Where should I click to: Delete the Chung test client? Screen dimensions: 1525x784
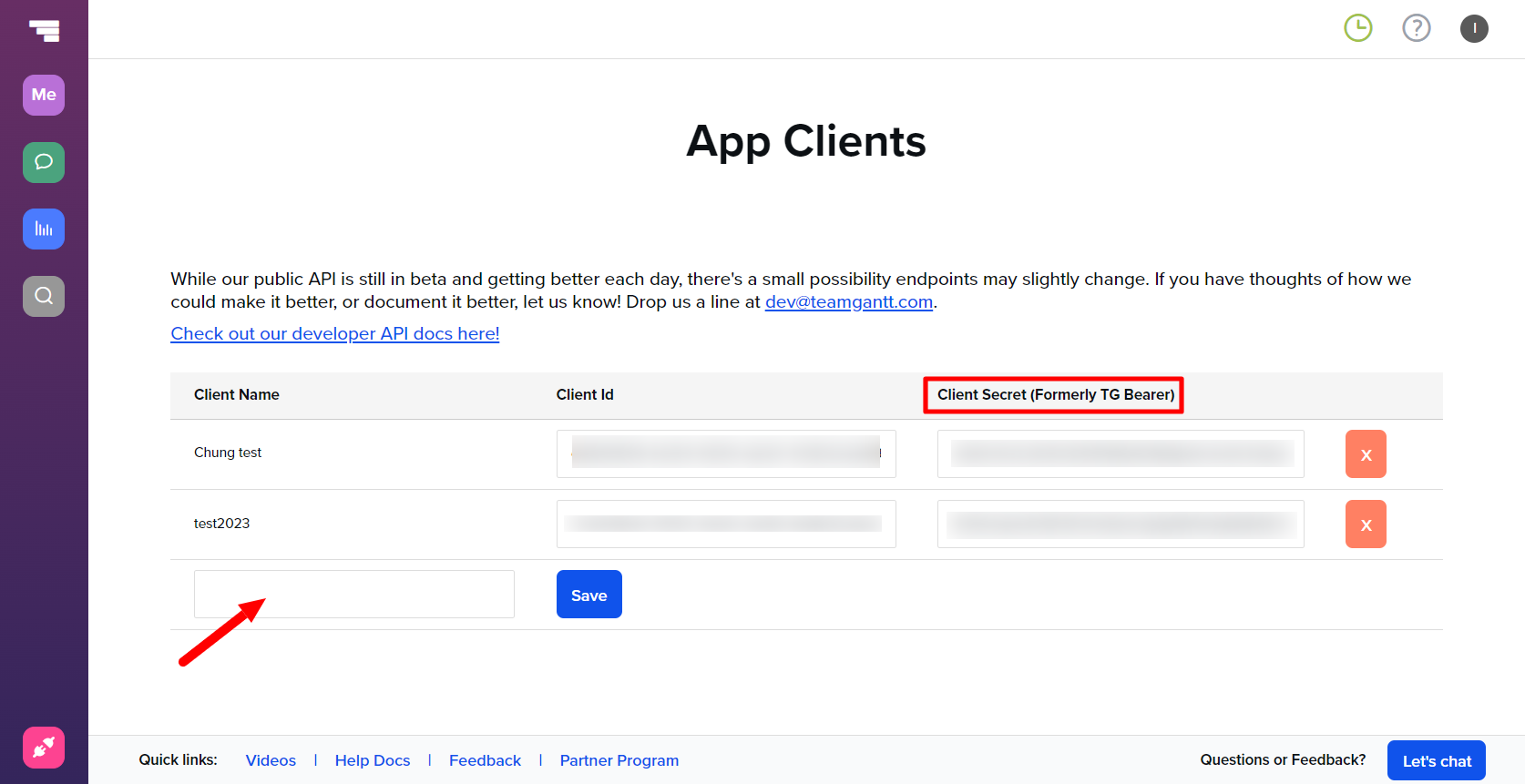1366,454
